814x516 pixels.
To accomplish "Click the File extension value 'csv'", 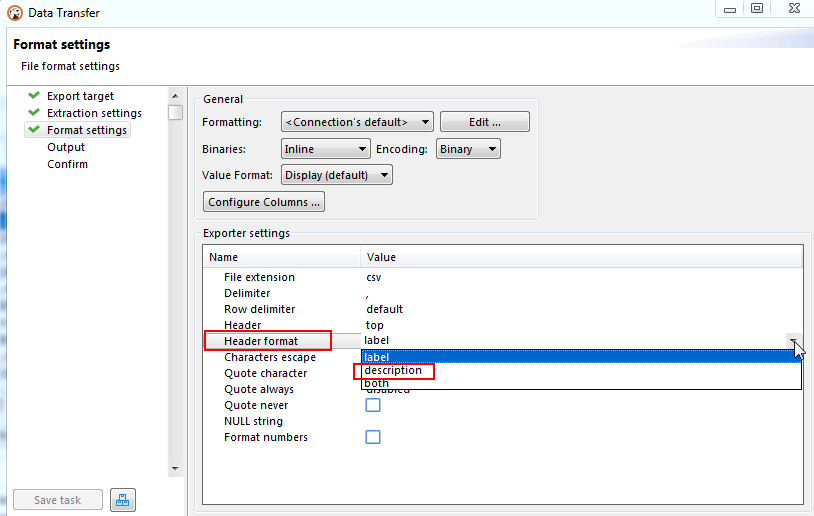I will click(374, 277).
